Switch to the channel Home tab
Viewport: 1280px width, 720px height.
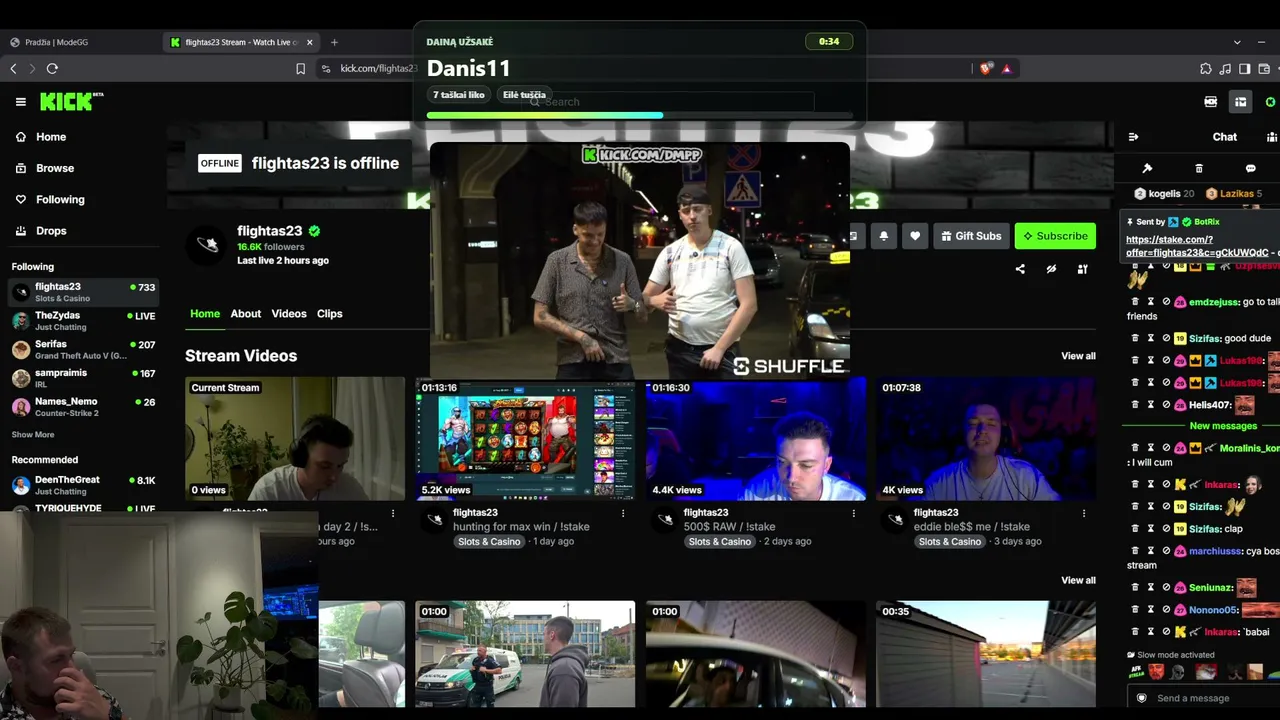205,314
